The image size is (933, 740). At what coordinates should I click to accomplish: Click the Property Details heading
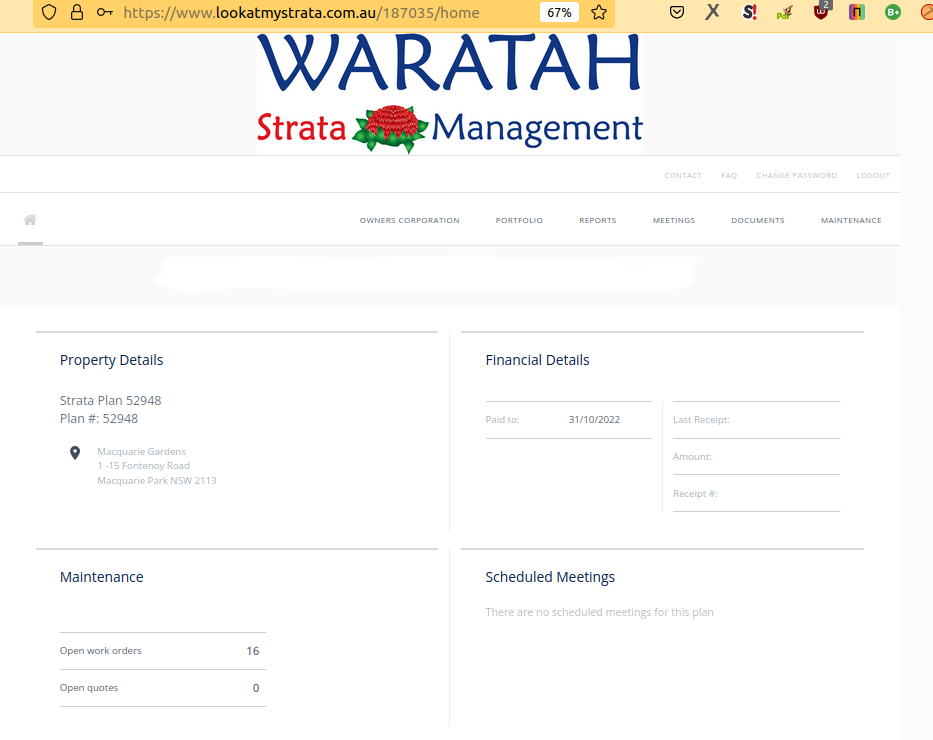(x=111, y=360)
